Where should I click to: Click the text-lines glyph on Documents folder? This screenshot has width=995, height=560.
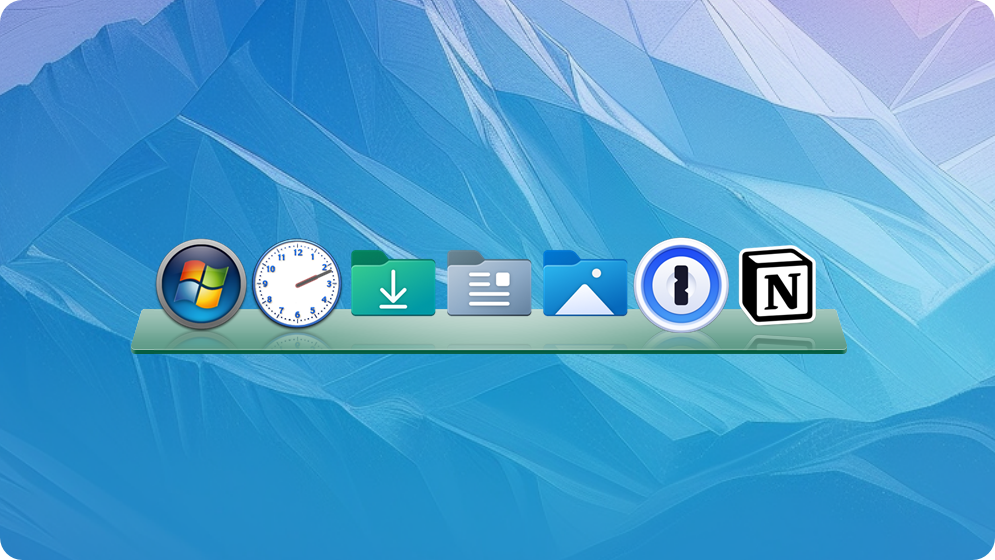[489, 290]
